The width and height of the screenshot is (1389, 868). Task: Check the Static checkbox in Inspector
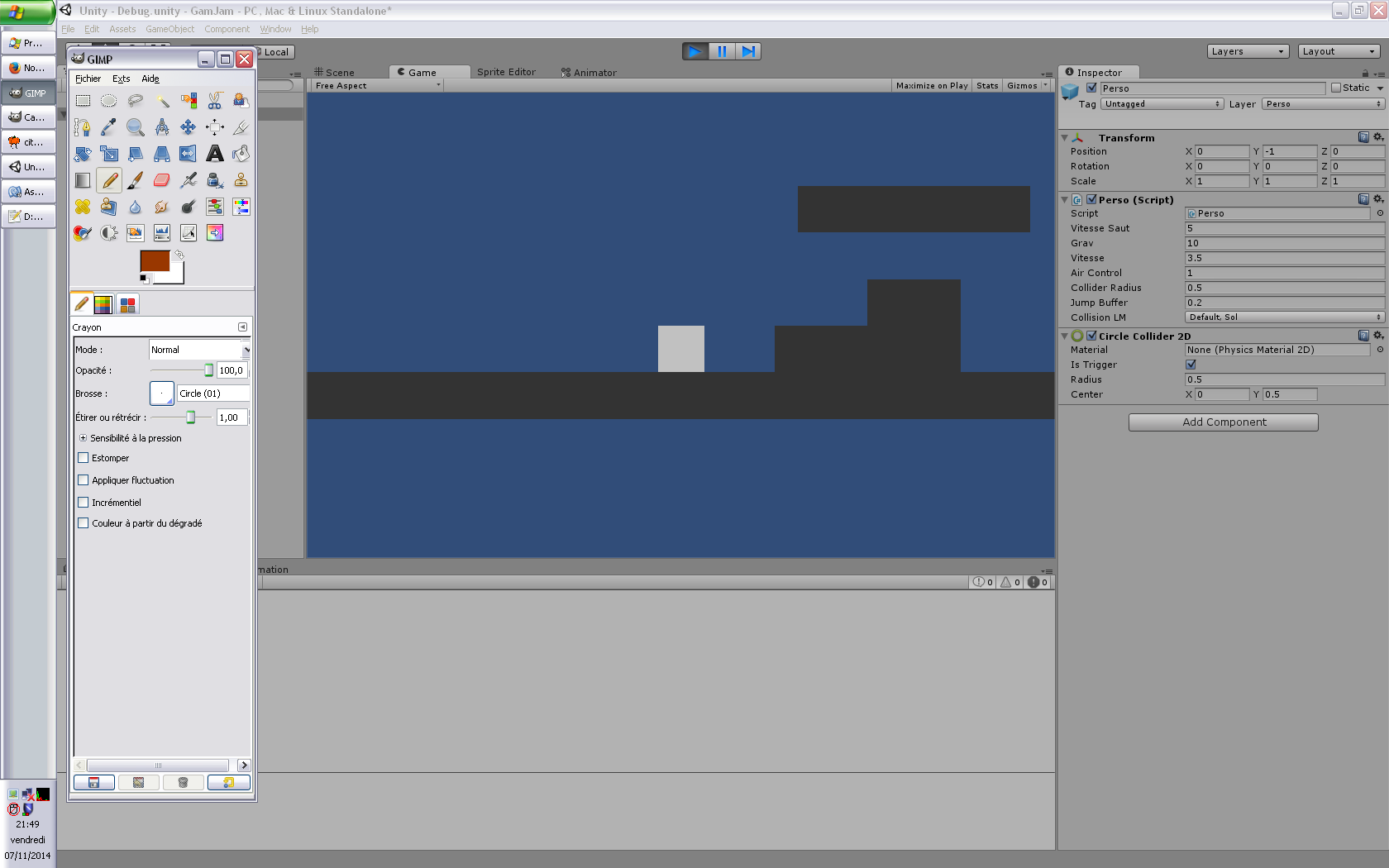(1336, 88)
